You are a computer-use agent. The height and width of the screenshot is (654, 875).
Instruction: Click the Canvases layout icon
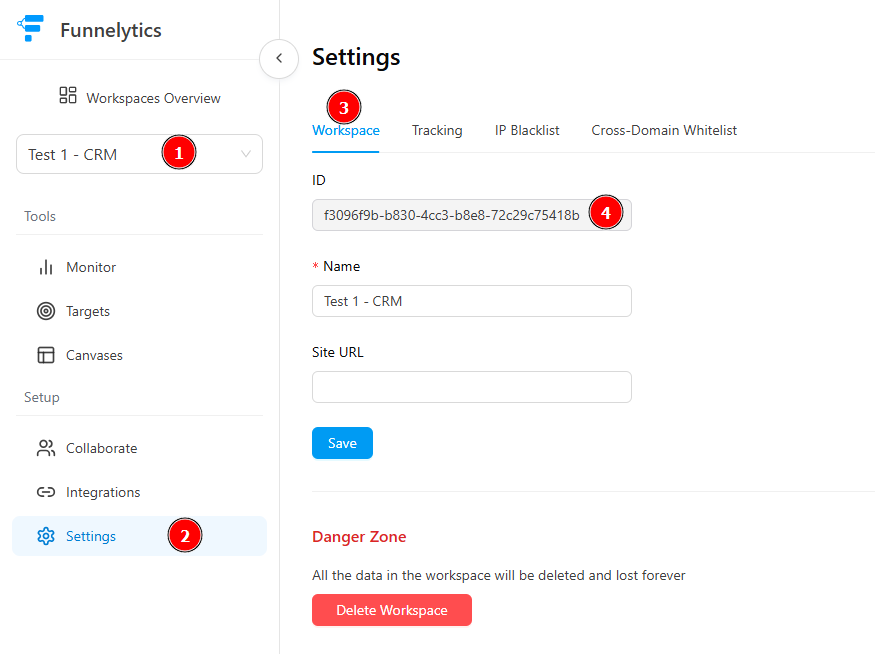coord(46,355)
